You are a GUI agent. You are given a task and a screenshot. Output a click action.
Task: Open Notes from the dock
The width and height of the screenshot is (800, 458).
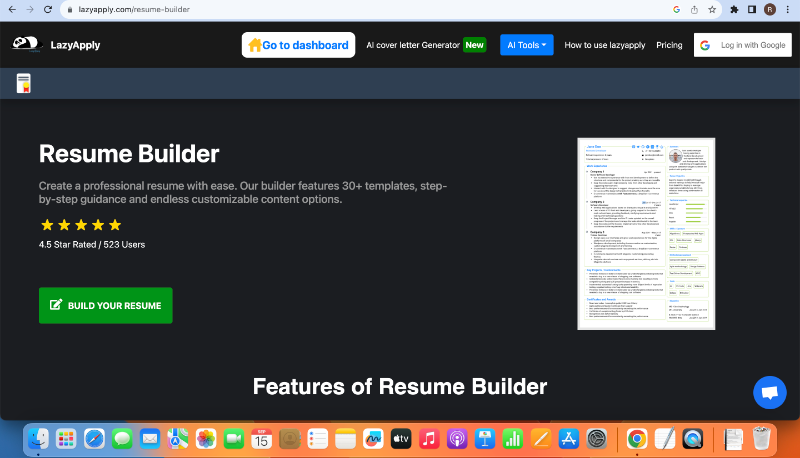tap(345, 439)
